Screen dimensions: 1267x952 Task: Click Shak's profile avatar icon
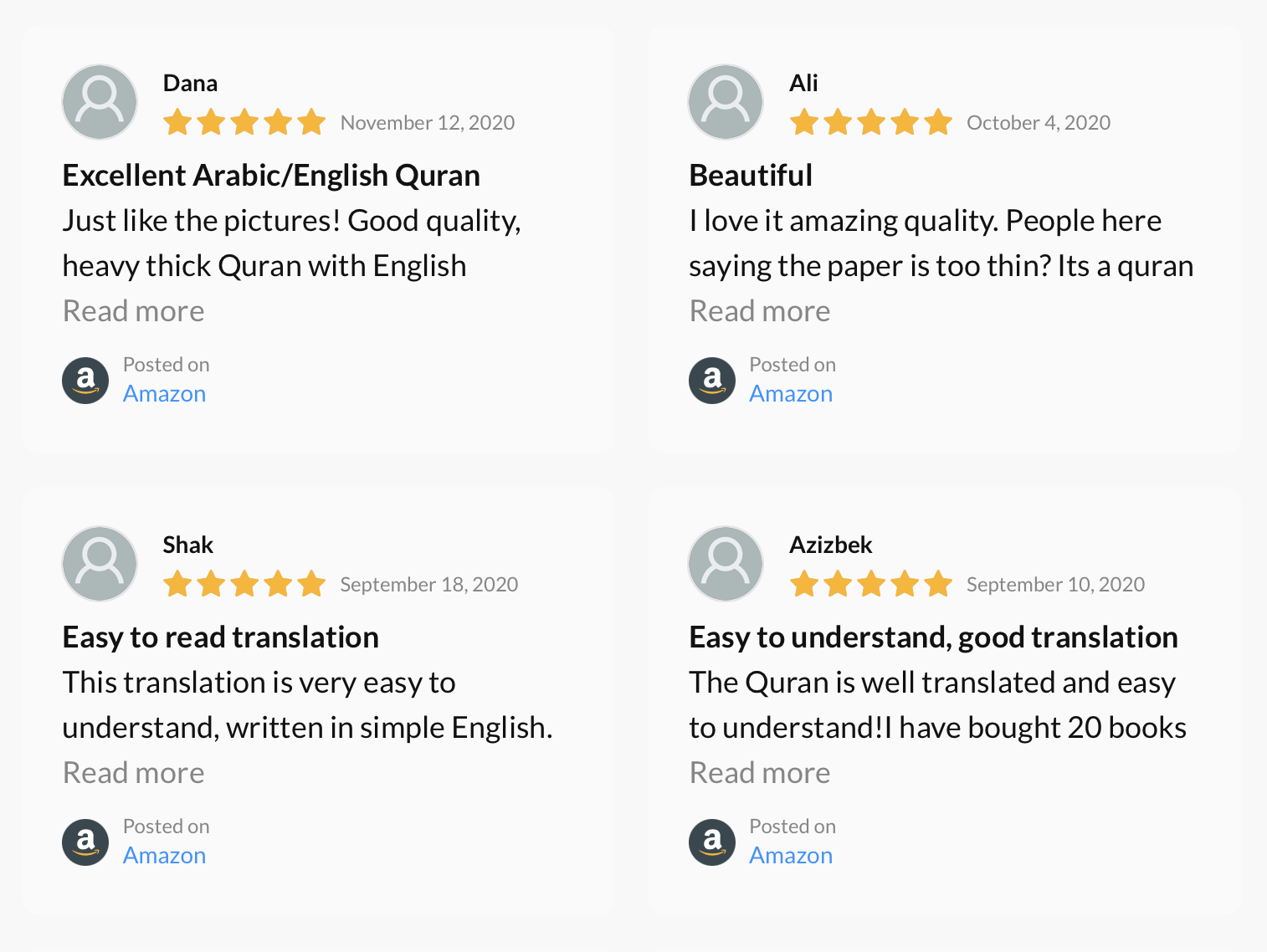(x=100, y=564)
